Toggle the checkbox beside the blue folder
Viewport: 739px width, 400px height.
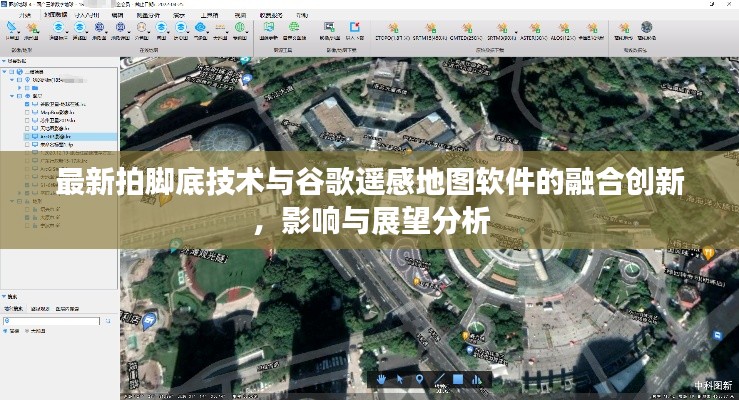click(x=27, y=88)
